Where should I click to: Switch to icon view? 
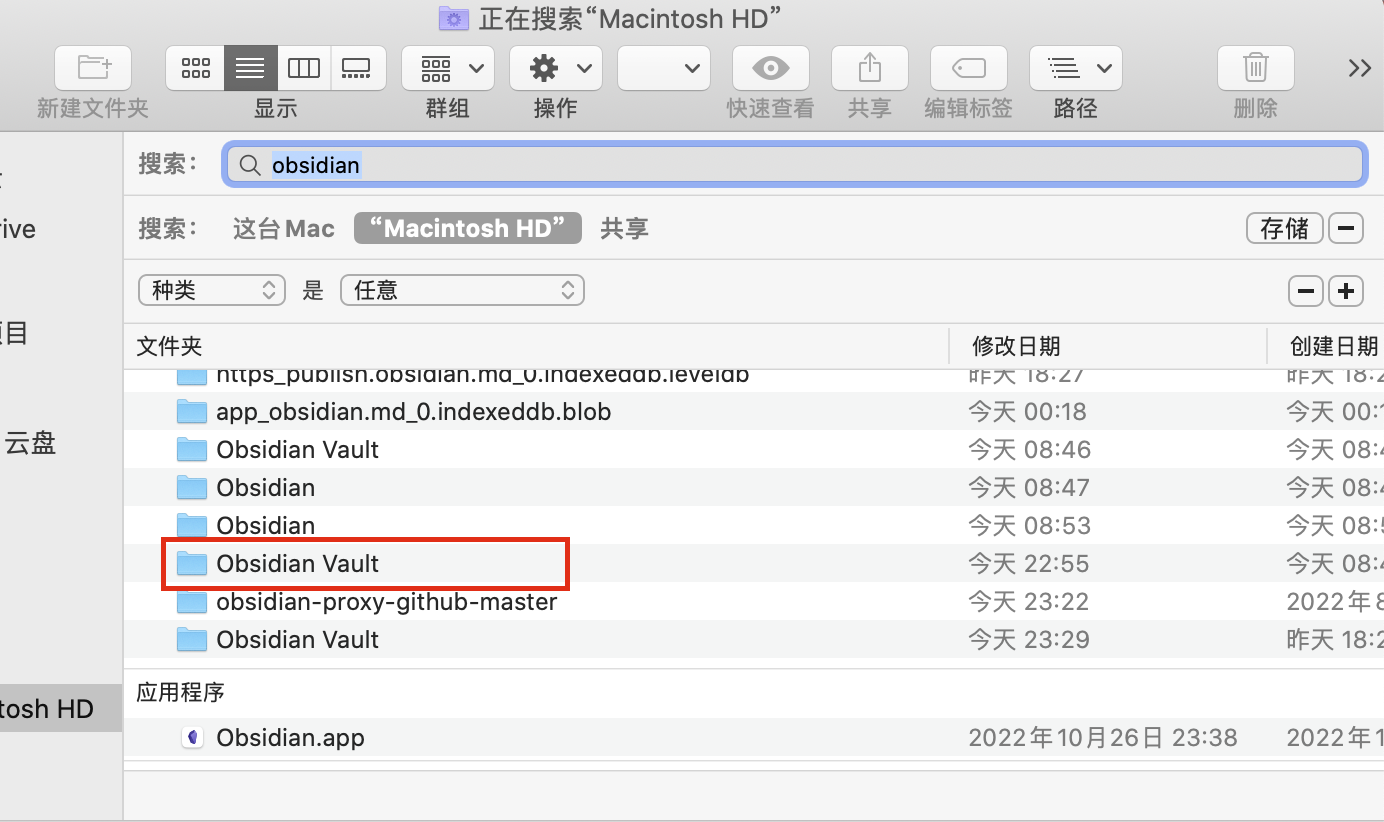[195, 68]
